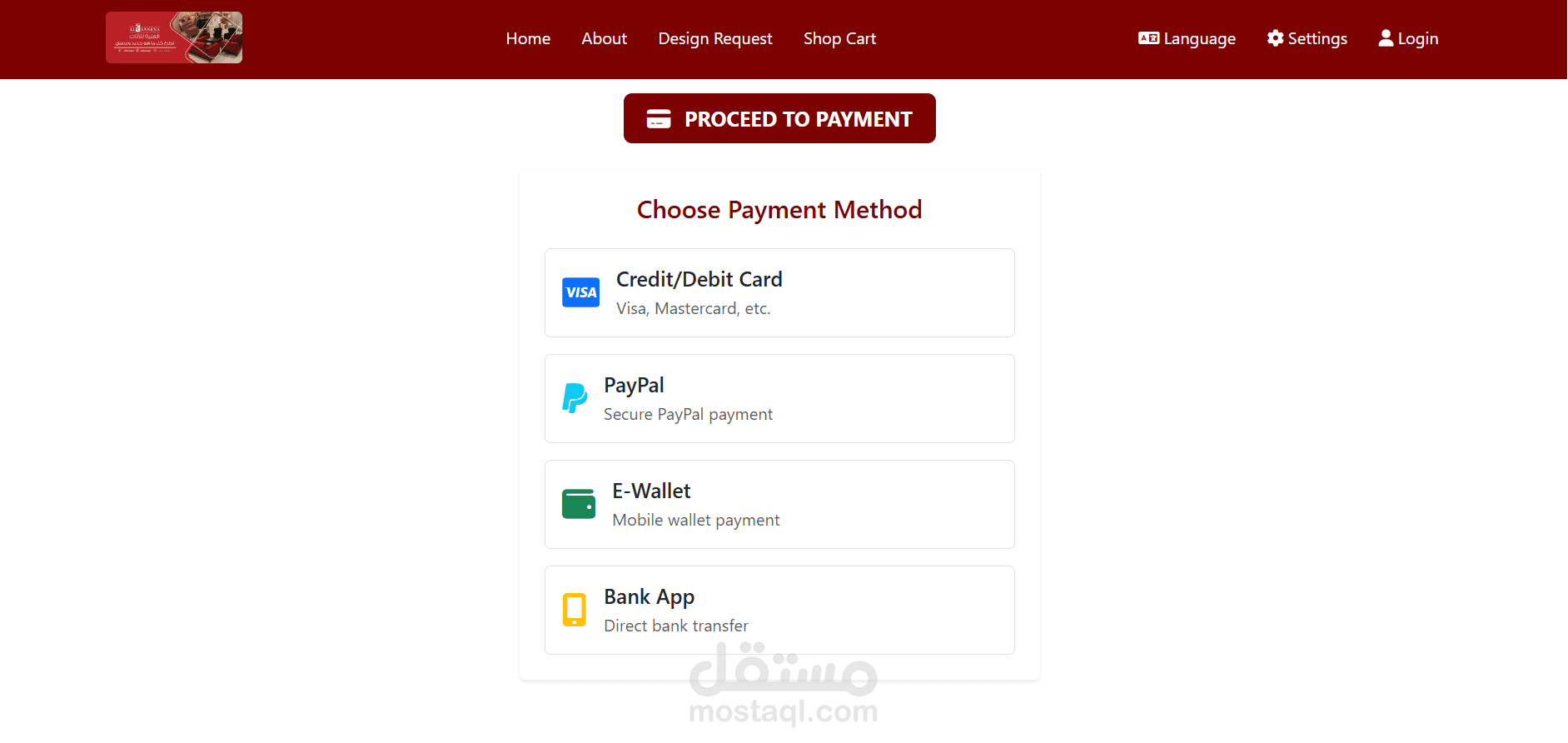Open the About page

[x=604, y=38]
